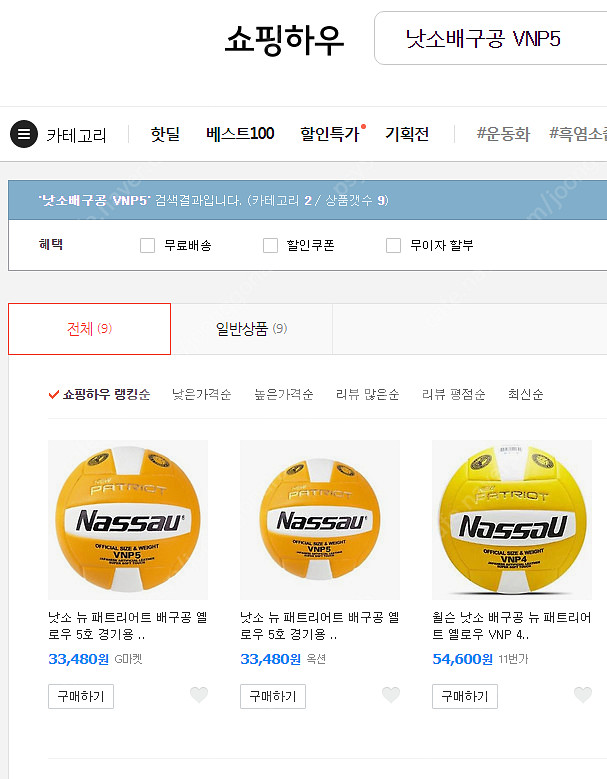The image size is (607, 779).
Task: Enable the 할인쿠폰 checkbox
Action: (x=270, y=245)
